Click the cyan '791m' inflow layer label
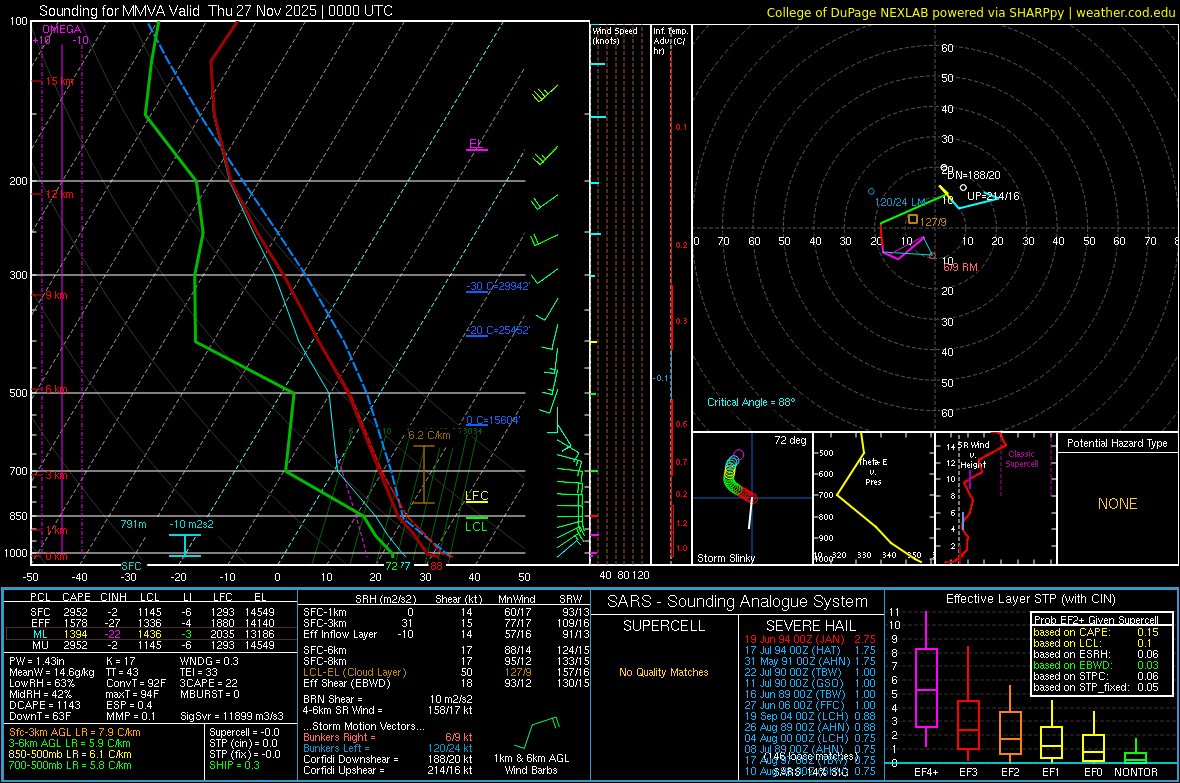The width and height of the screenshot is (1180, 783). point(133,524)
